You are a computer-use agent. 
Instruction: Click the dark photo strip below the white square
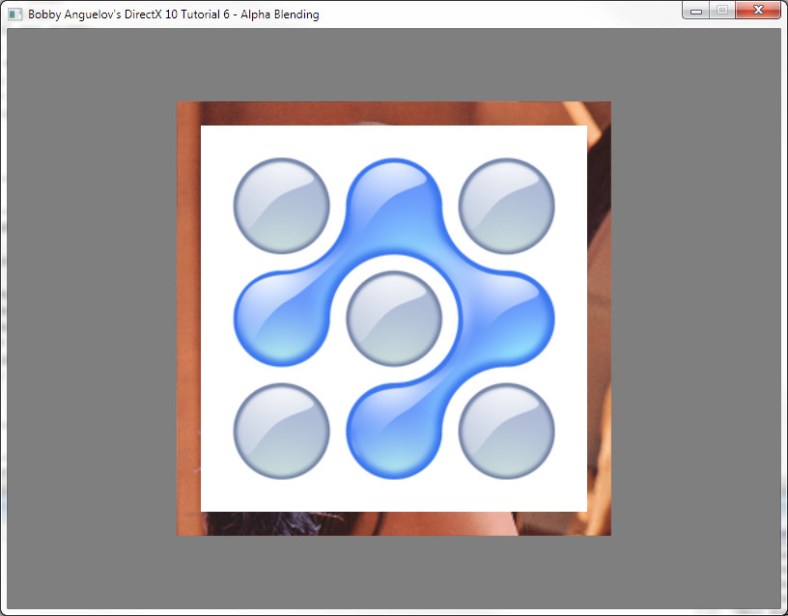tap(394, 524)
